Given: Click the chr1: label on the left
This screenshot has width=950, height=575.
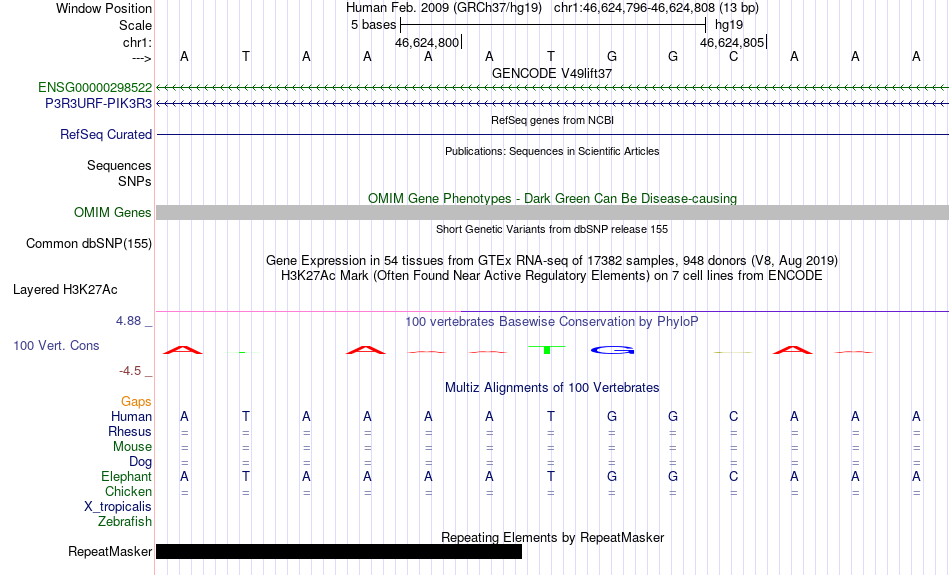Looking at the screenshot, I should click(137, 42).
